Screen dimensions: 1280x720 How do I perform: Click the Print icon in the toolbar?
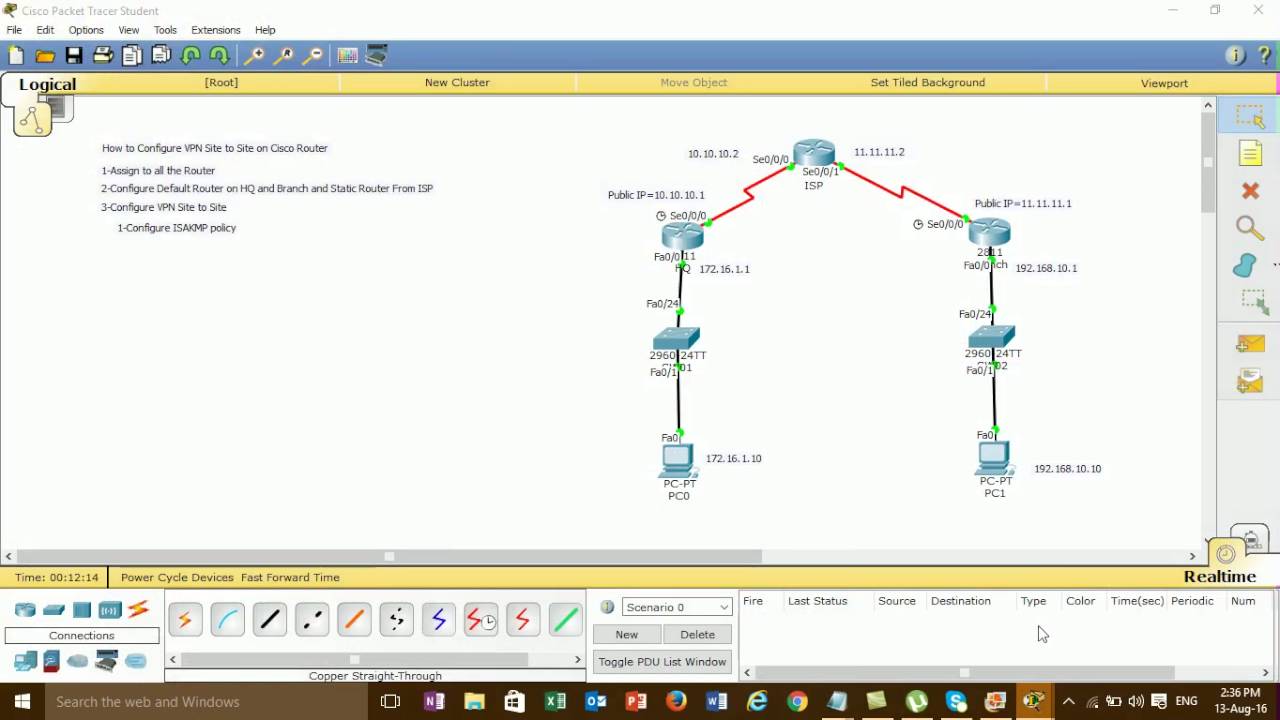click(x=103, y=56)
